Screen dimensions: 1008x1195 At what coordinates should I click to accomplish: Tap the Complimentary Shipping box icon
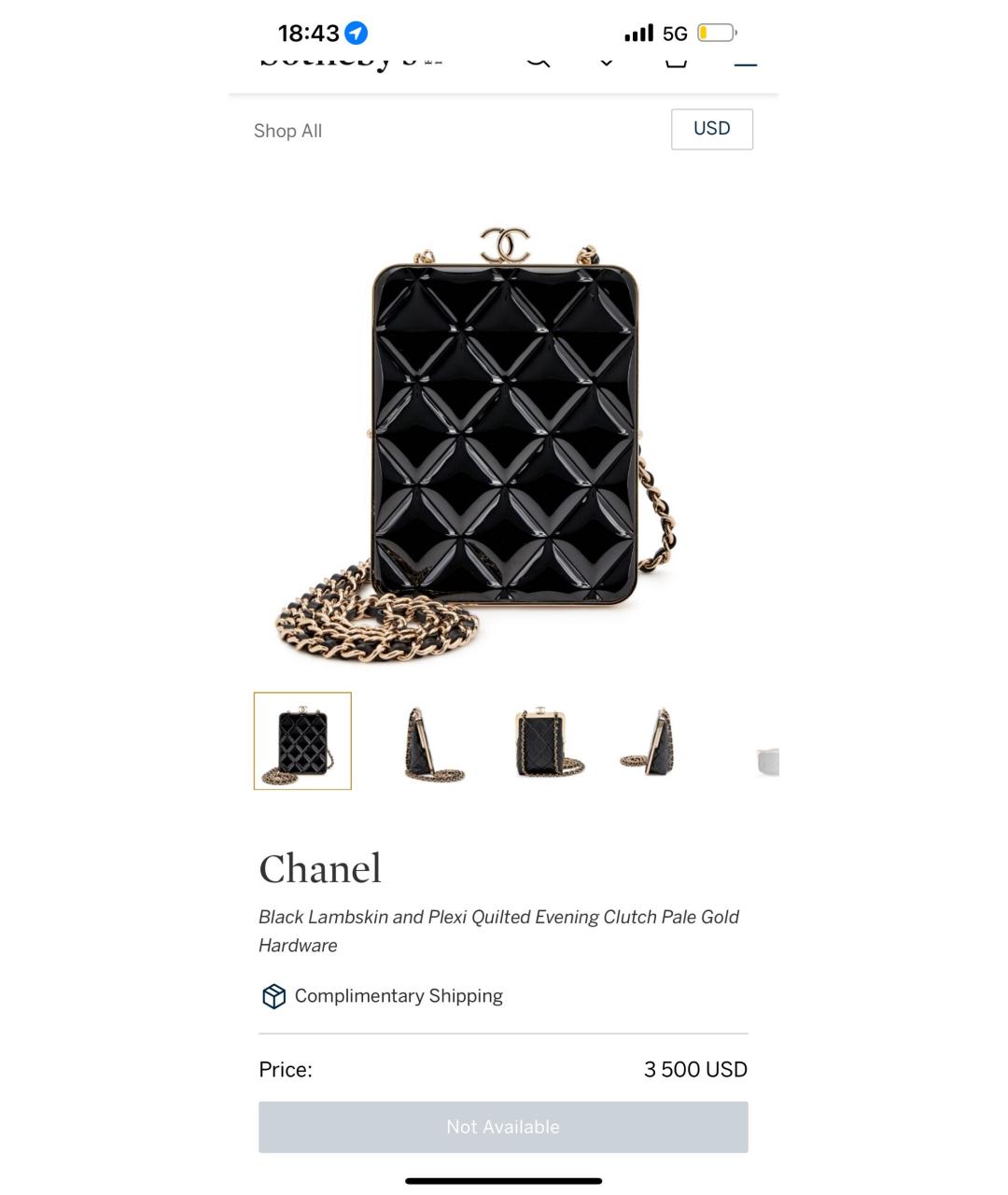pos(273,996)
